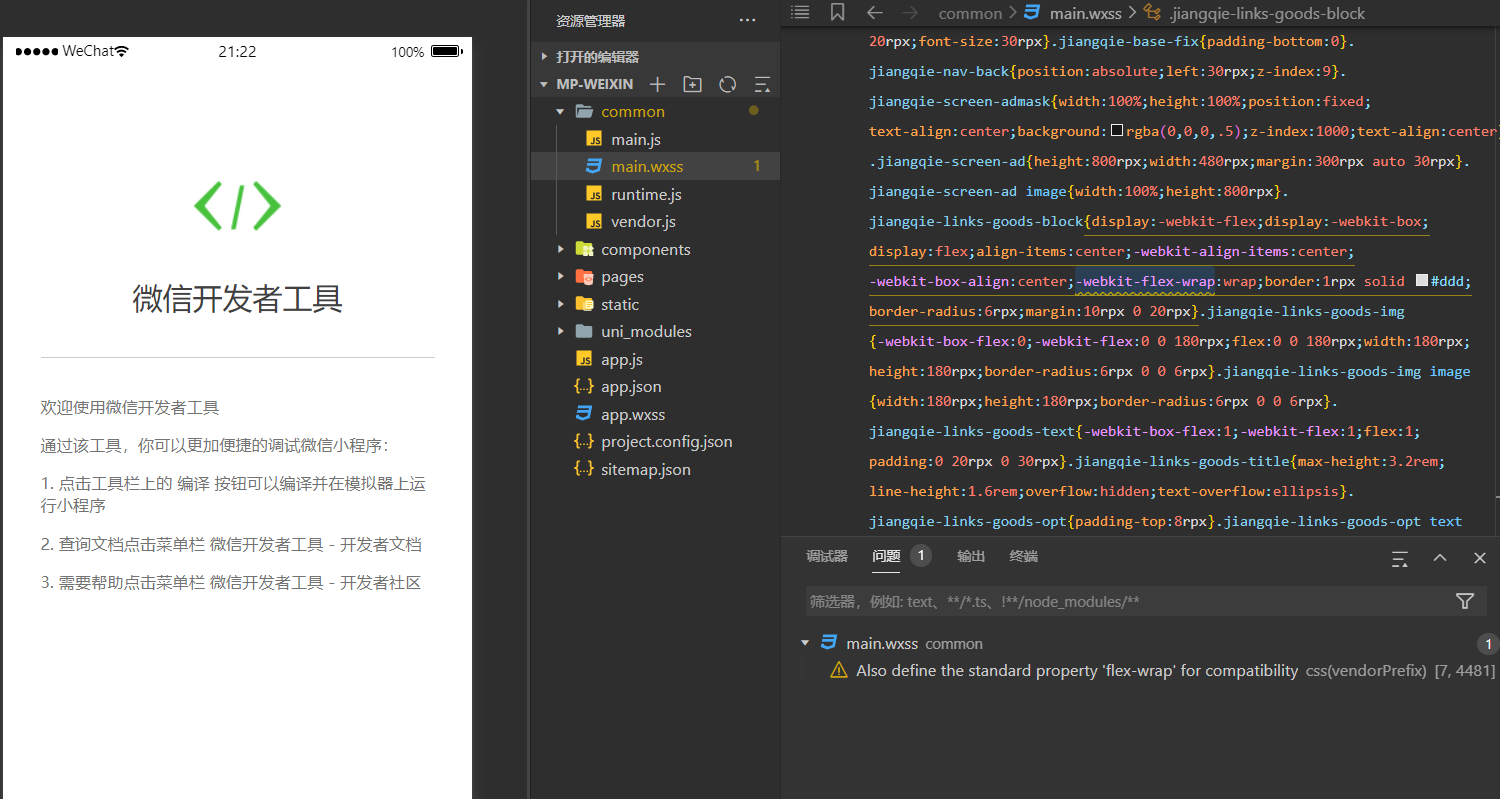This screenshot has width=1500, height=799.
Task: Click the 资源管理器 panel title
Action: tap(591, 20)
